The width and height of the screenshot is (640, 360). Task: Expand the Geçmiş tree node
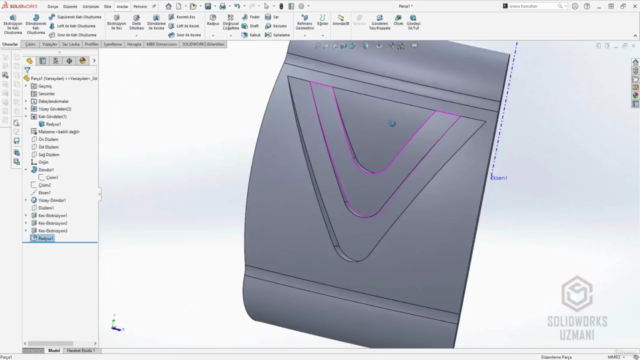(26, 86)
